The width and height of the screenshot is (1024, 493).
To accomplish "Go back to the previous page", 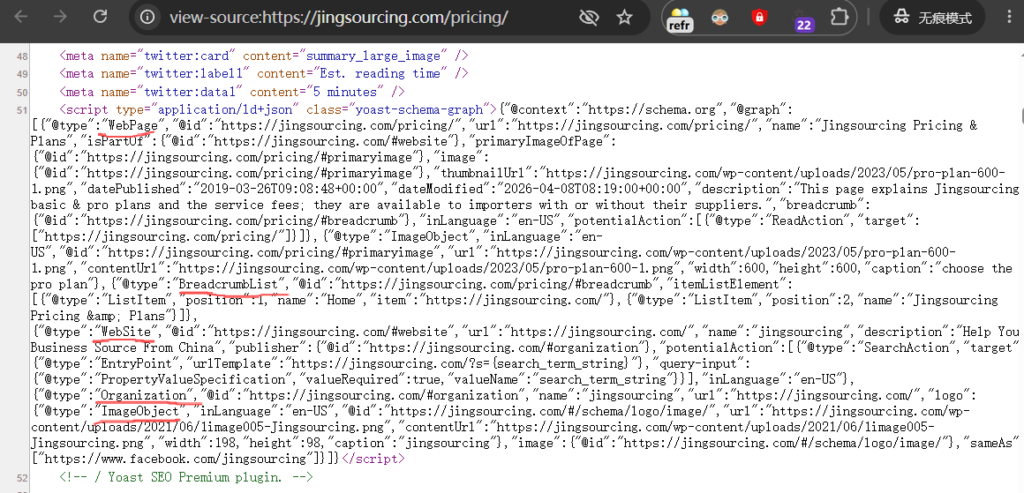I will [21, 17].
